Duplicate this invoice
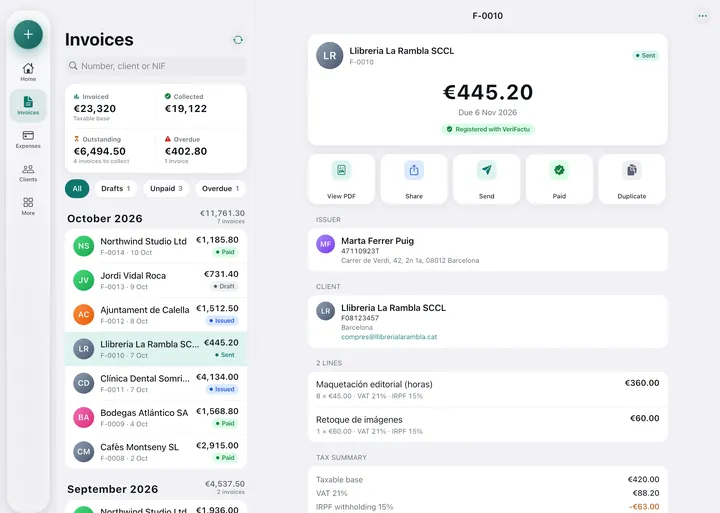The width and height of the screenshot is (720, 513). point(632,179)
